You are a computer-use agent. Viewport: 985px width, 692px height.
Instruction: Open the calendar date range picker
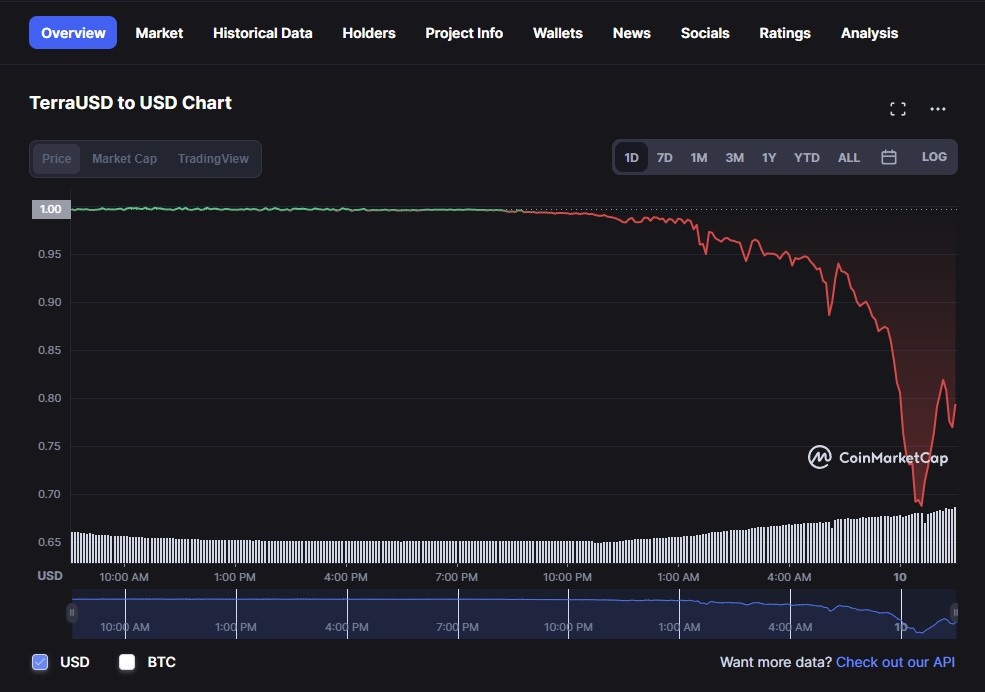pyautogui.click(x=888, y=157)
